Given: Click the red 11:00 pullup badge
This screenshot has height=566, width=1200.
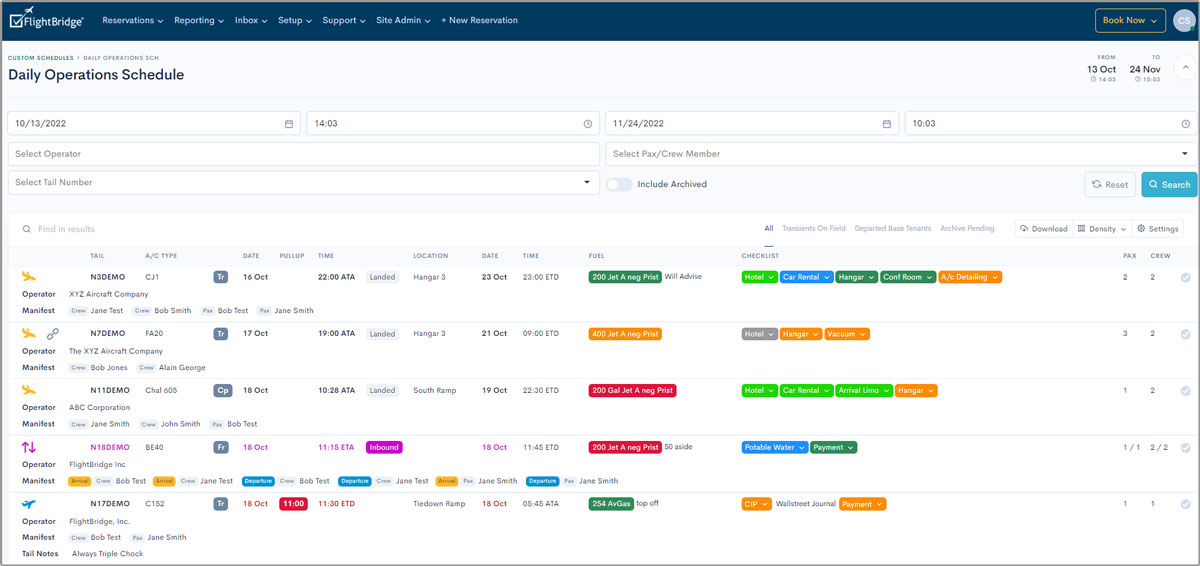Looking at the screenshot, I should tap(293, 504).
